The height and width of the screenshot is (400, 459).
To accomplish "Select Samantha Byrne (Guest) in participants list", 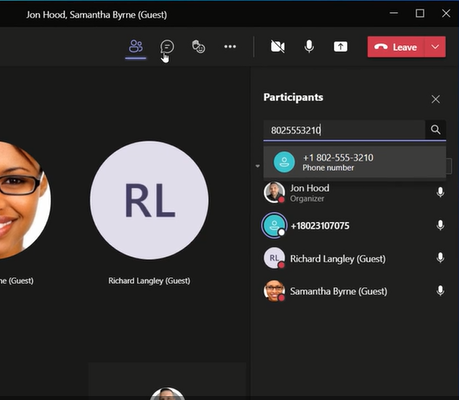I will 355,291.
